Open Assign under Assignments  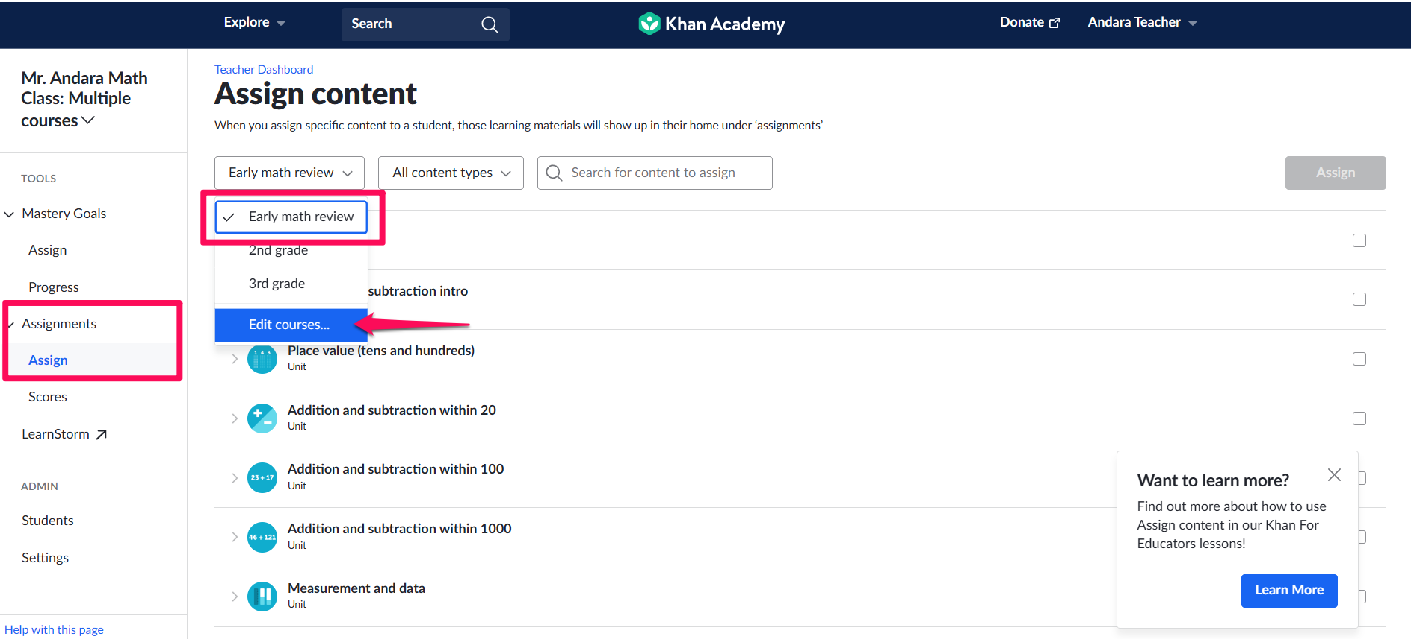click(x=48, y=361)
